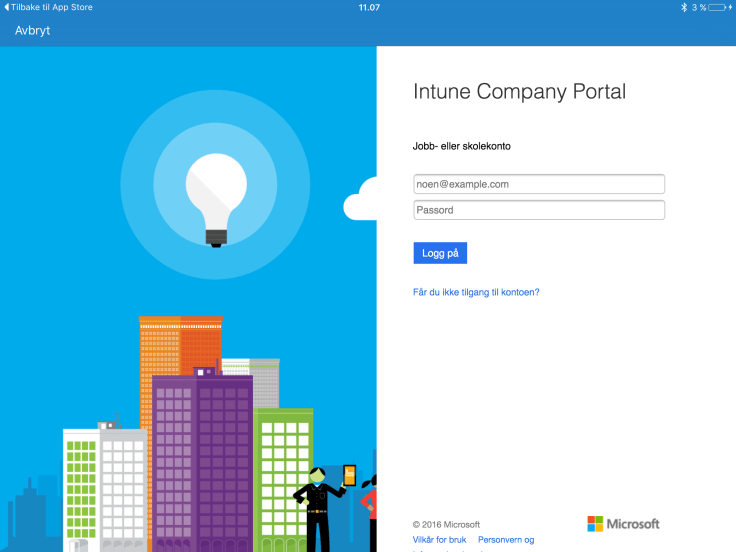736x552 pixels.
Task: Open the Personvern og link
Action: click(x=506, y=540)
